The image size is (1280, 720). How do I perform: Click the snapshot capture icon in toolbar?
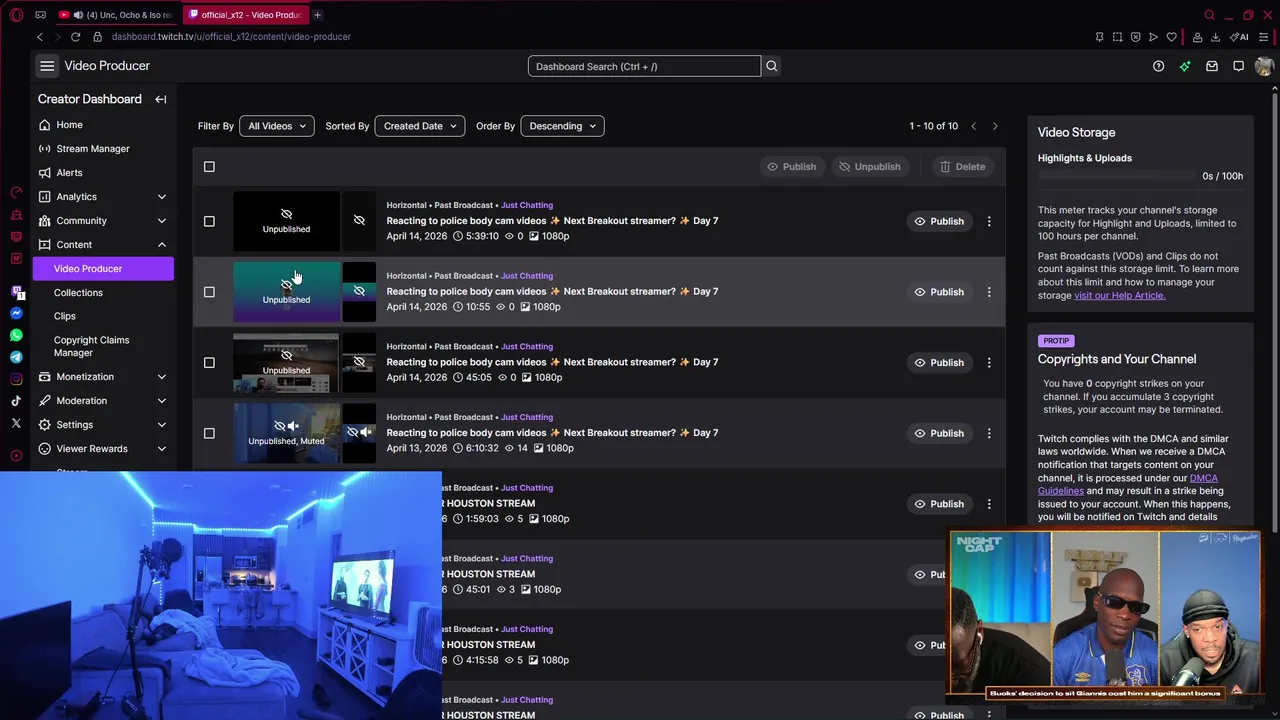[1117, 37]
